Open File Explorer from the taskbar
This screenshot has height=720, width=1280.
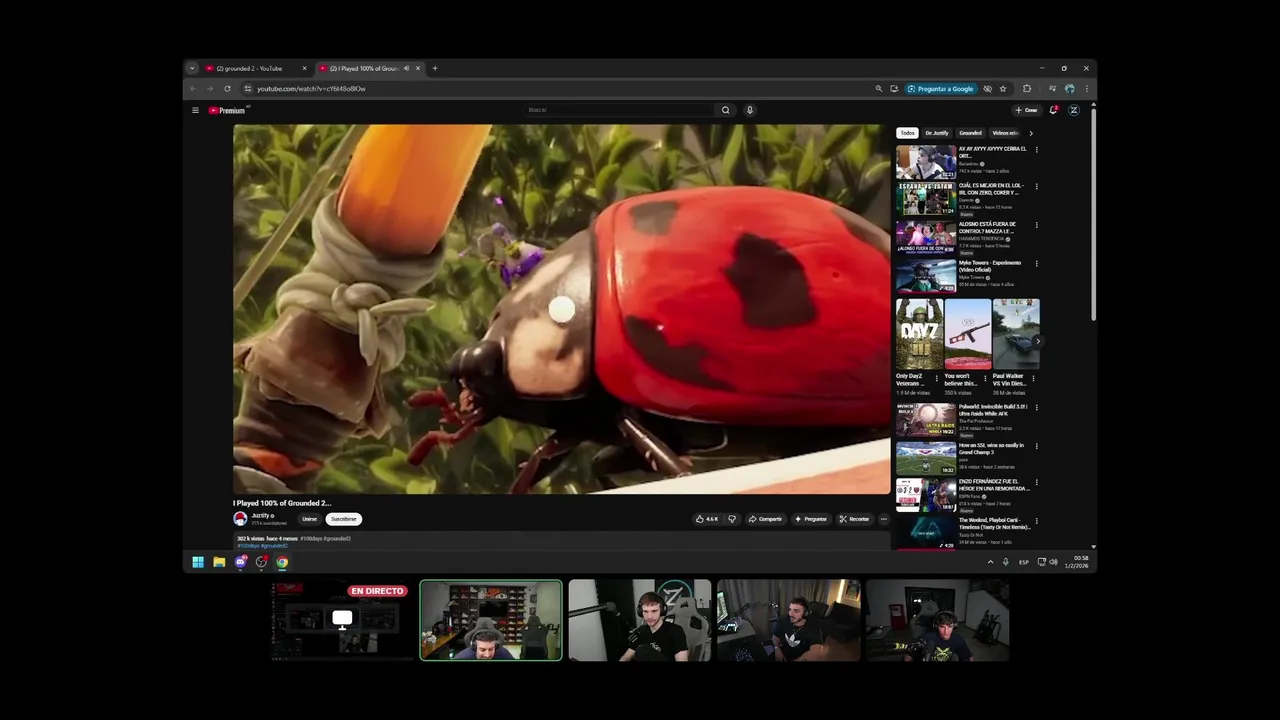point(219,562)
